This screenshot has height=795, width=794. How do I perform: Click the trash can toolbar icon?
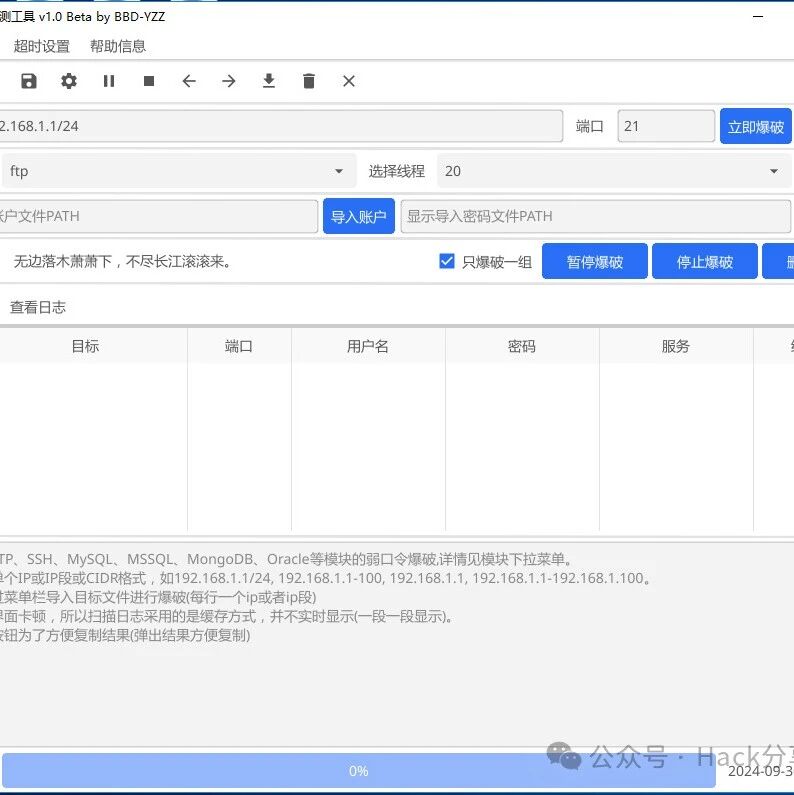coord(309,81)
